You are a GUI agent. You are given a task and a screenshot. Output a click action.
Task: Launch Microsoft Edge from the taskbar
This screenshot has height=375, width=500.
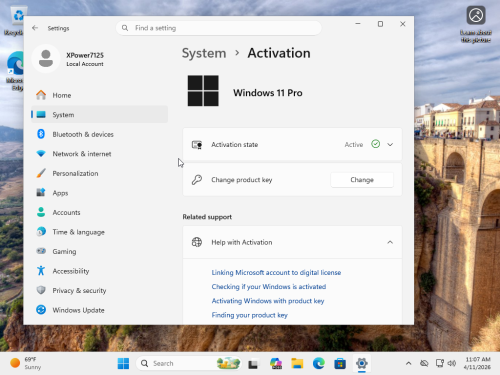[319, 363]
